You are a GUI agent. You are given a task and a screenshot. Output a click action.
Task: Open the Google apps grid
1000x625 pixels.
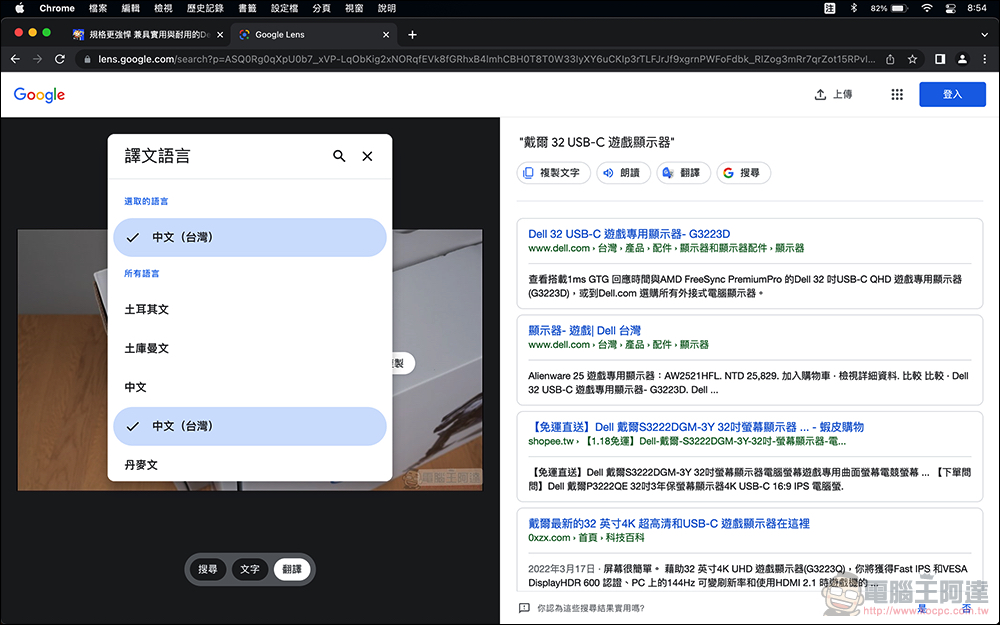pyautogui.click(x=897, y=94)
